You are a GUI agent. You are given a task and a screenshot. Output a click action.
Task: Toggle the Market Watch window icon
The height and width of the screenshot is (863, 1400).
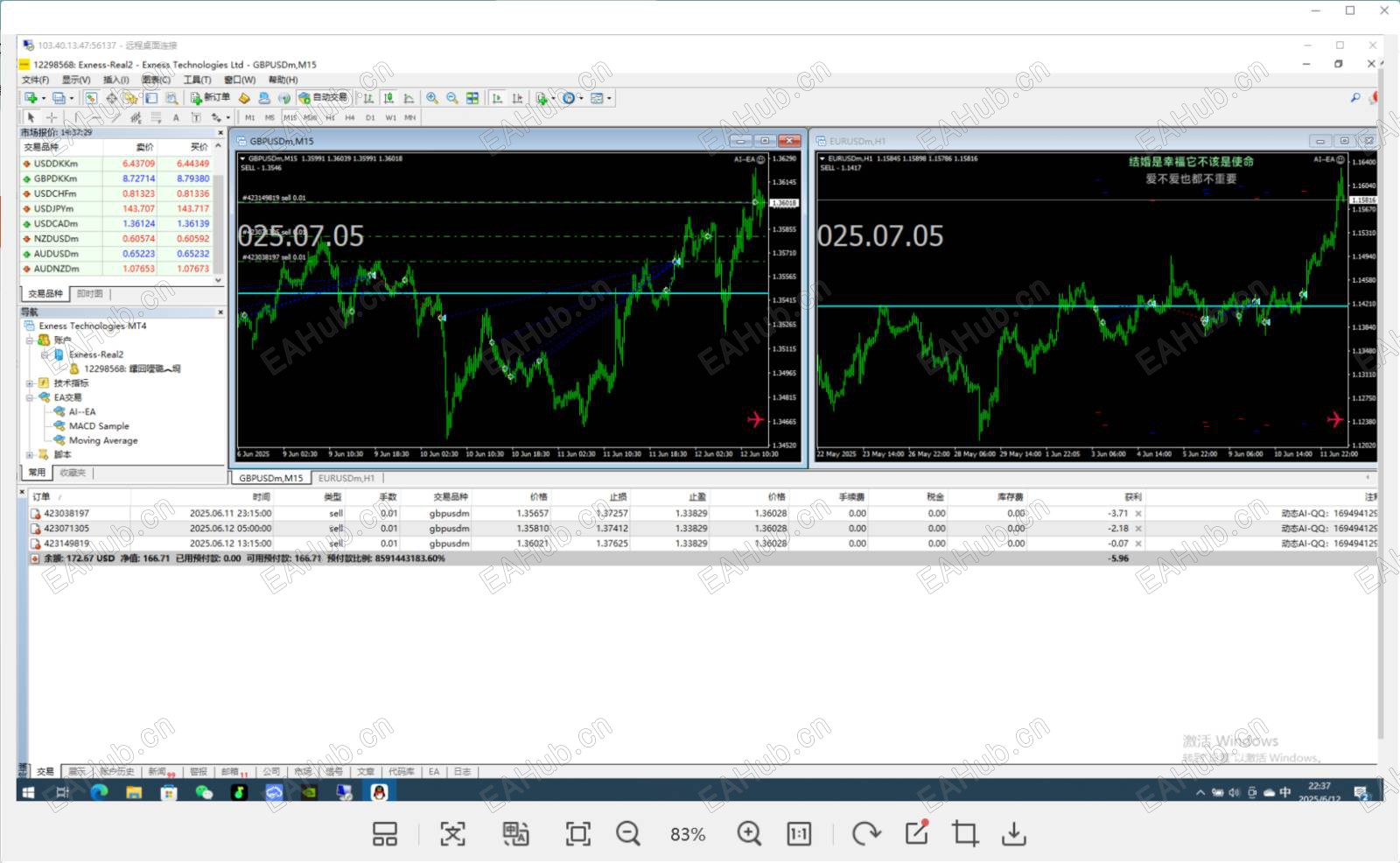90,98
